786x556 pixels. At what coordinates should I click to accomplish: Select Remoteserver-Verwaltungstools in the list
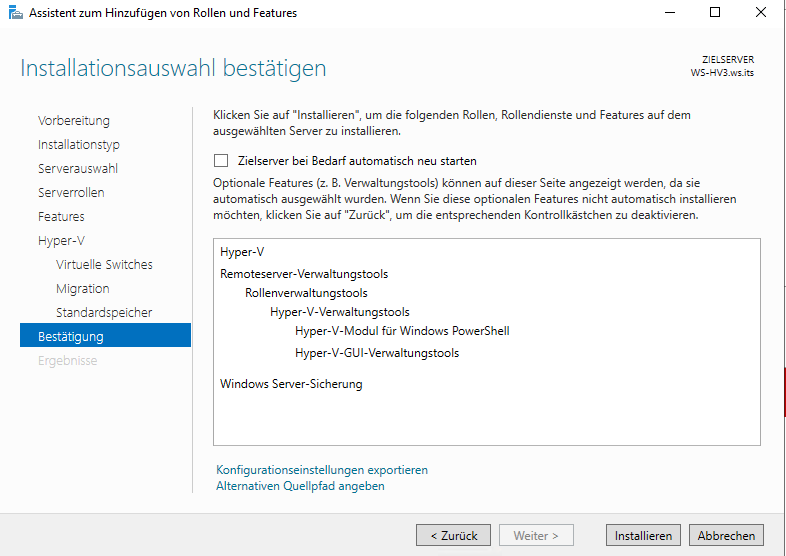pyautogui.click(x=304, y=274)
